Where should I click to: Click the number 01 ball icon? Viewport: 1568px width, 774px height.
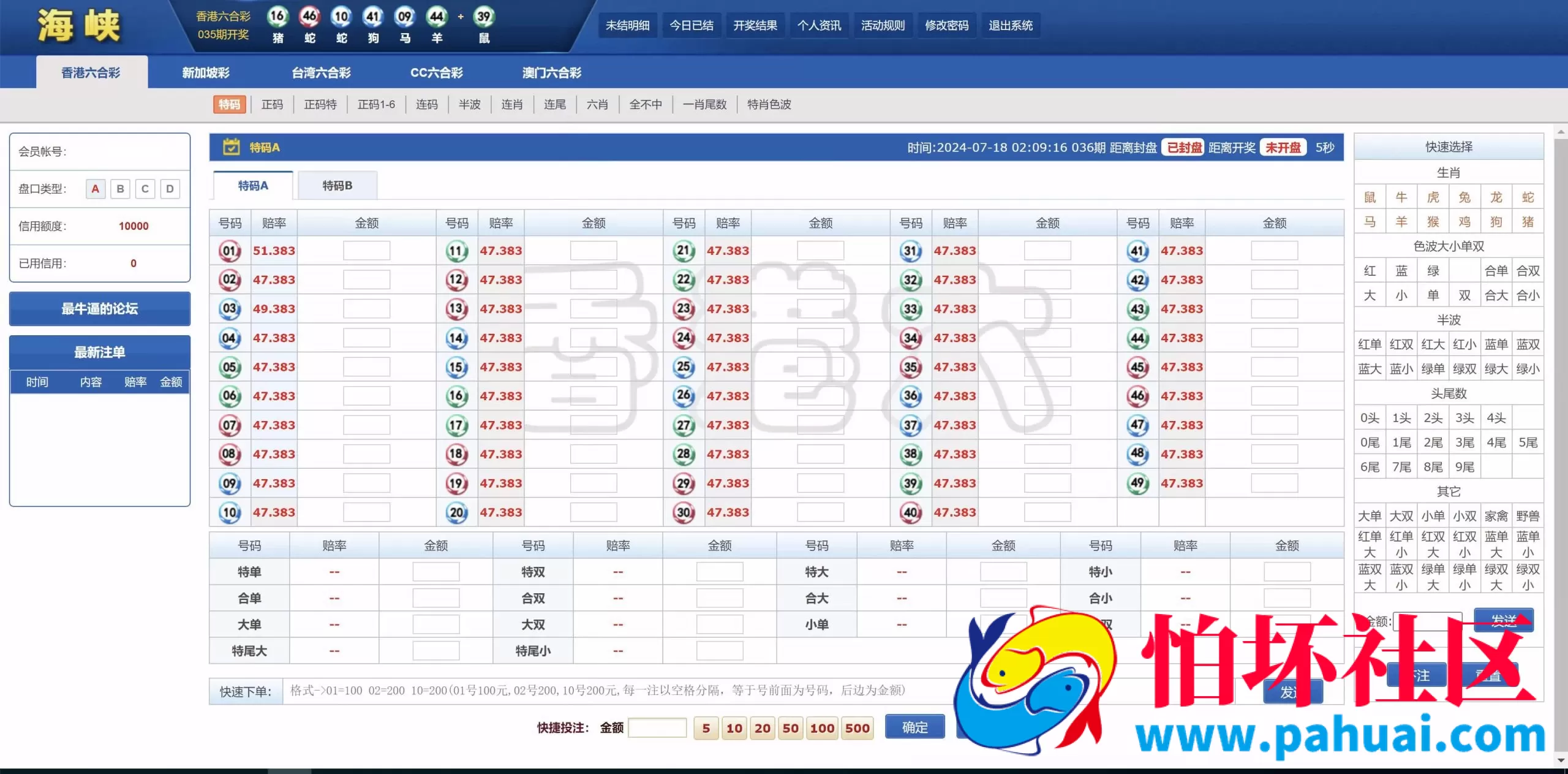tap(230, 251)
